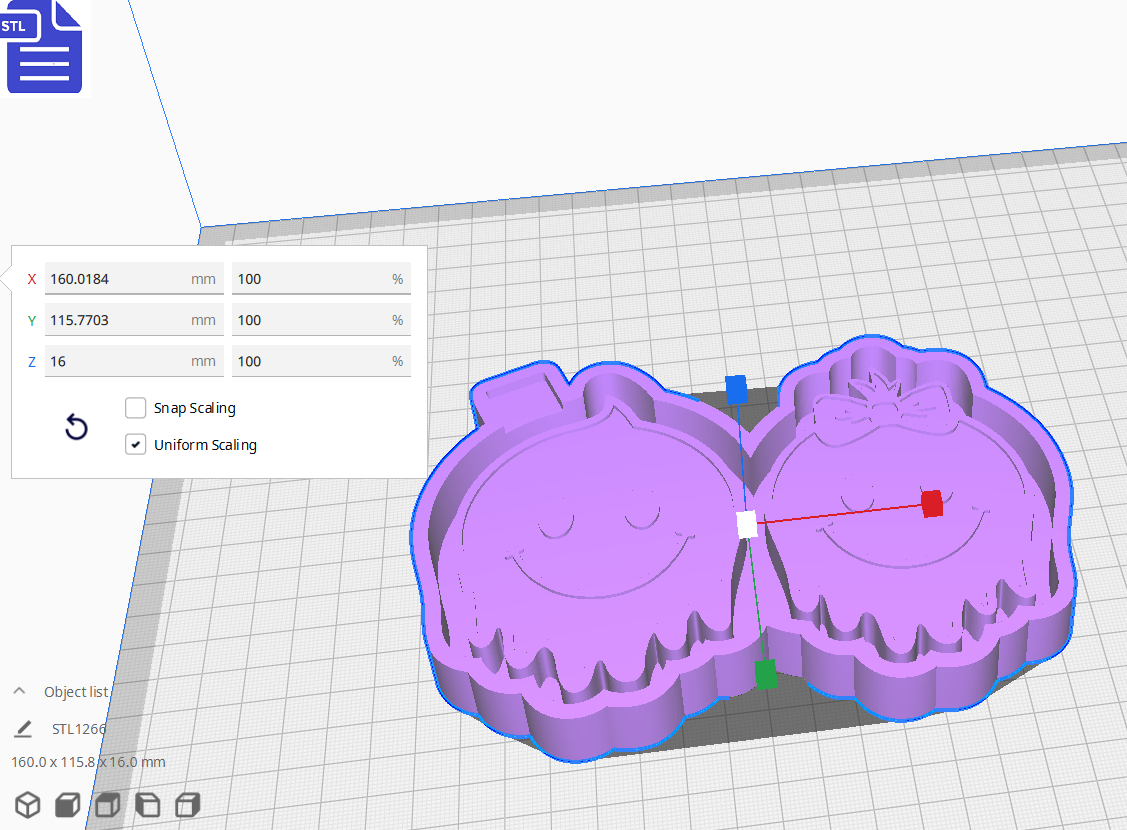Click the rename pencil icon beside STL1266
This screenshot has width=1127, height=830.
[x=22, y=729]
